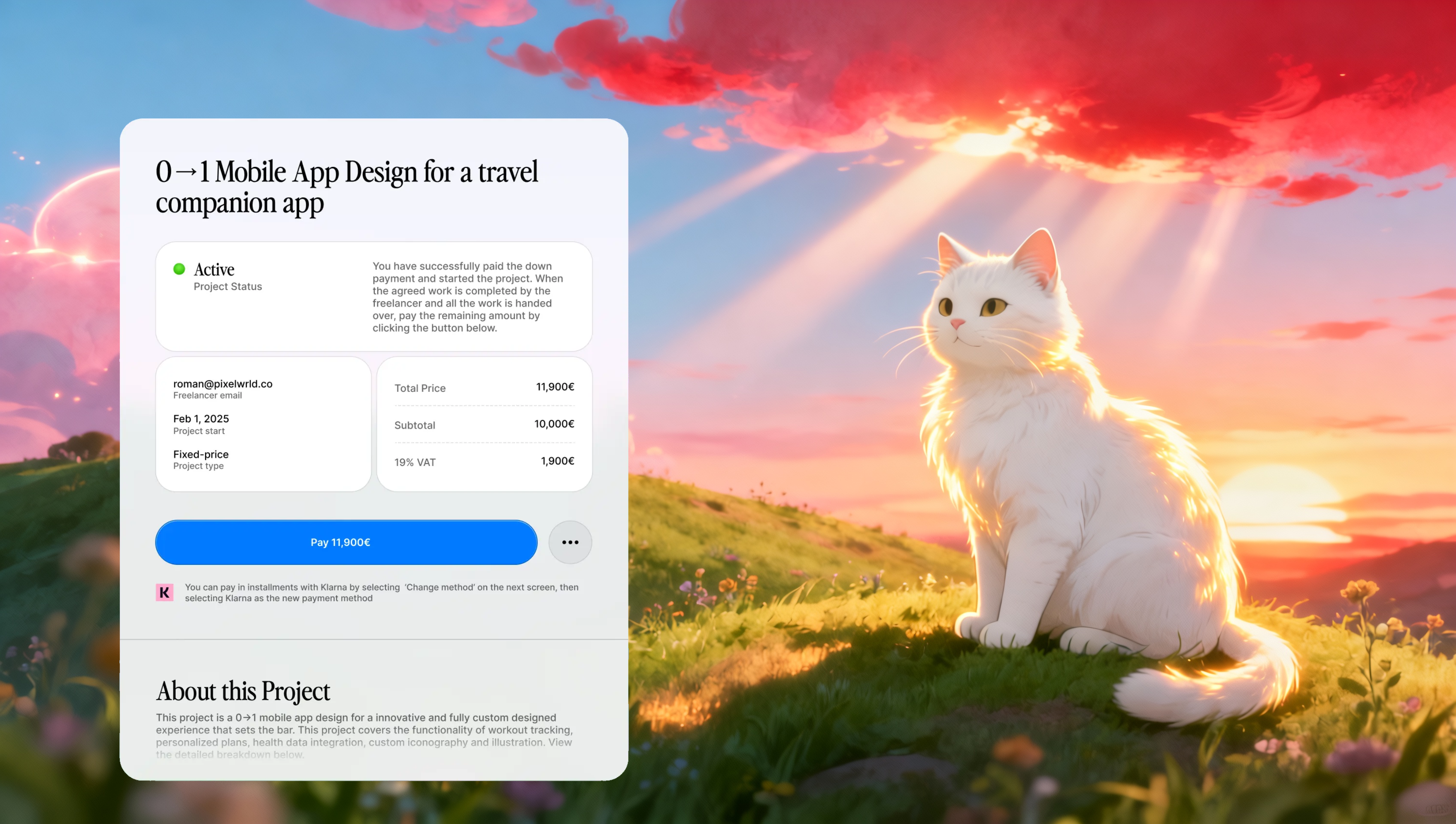
Task: Click the down payment status description paragraph
Action: point(467,297)
